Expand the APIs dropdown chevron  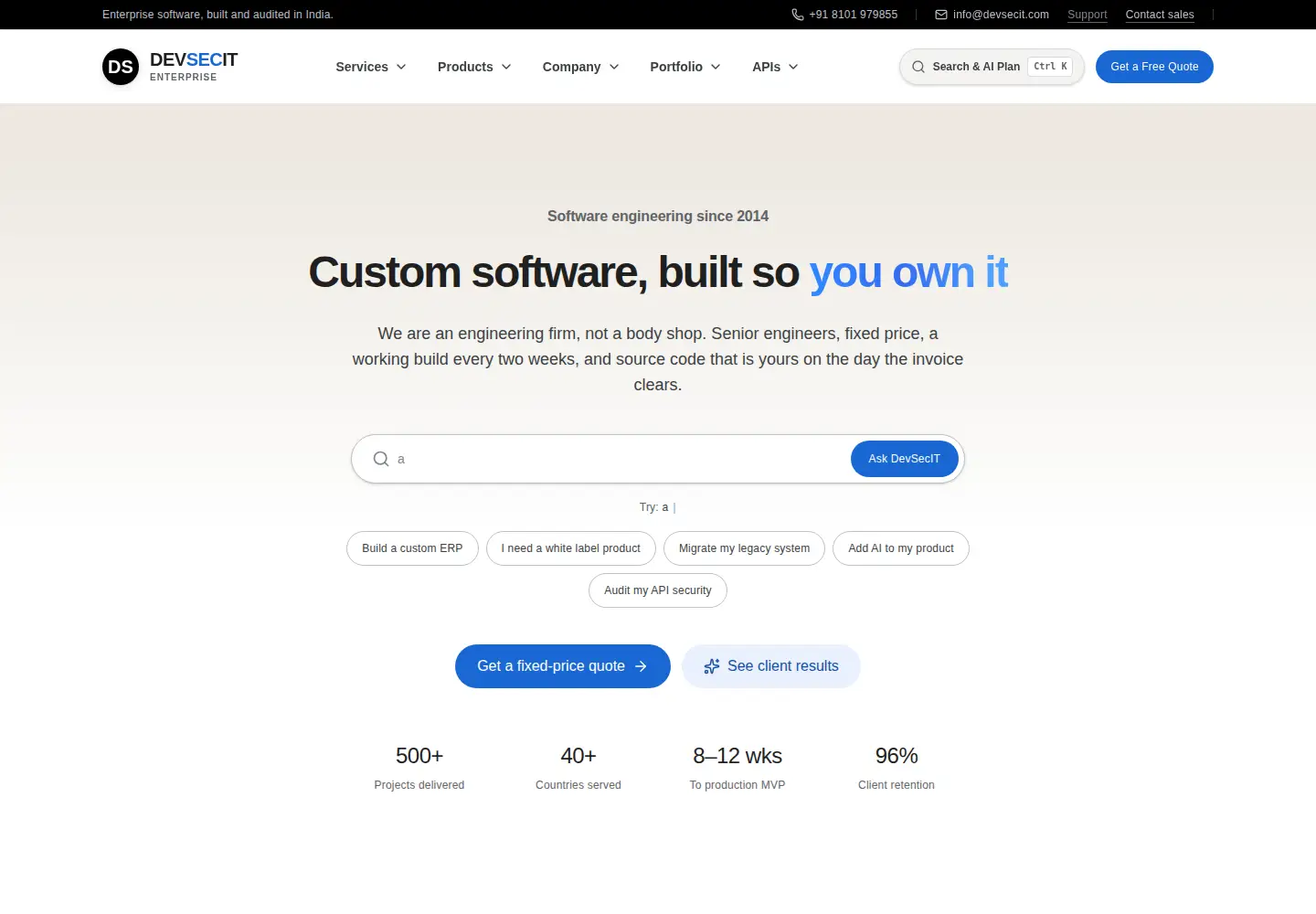(793, 67)
